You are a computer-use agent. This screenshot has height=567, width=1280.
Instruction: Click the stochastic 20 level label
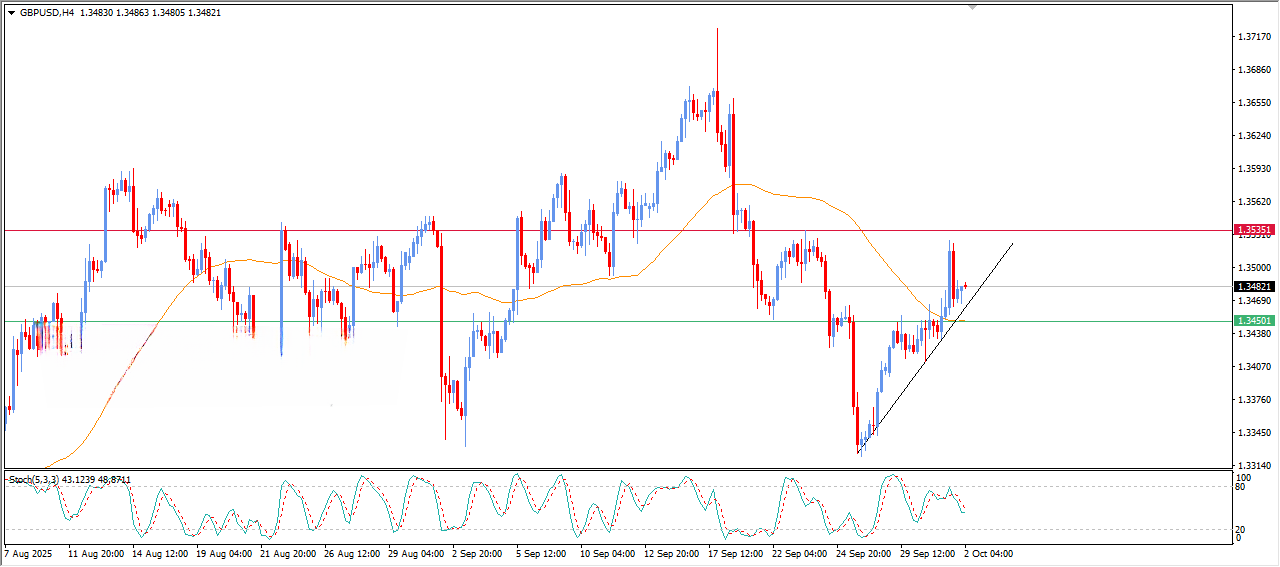1241,529
